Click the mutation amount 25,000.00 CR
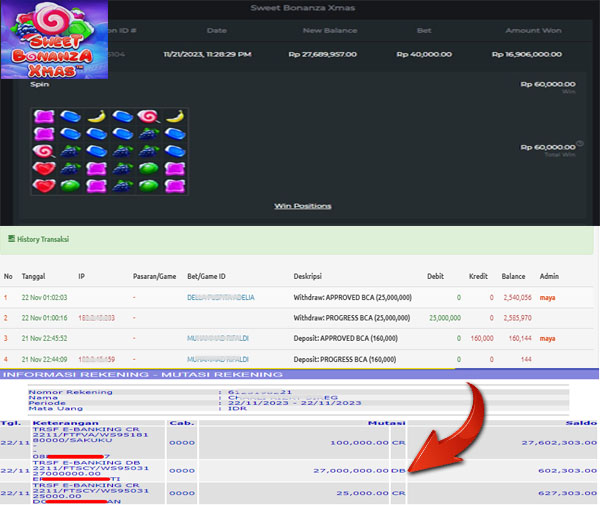 coord(371,493)
